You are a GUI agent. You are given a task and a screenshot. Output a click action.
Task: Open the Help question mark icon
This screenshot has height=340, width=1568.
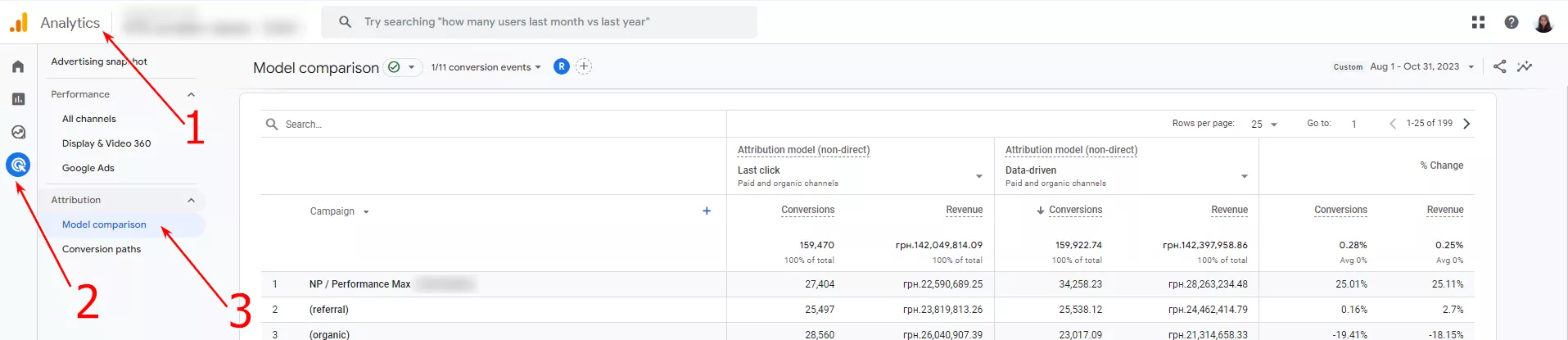point(1512,22)
